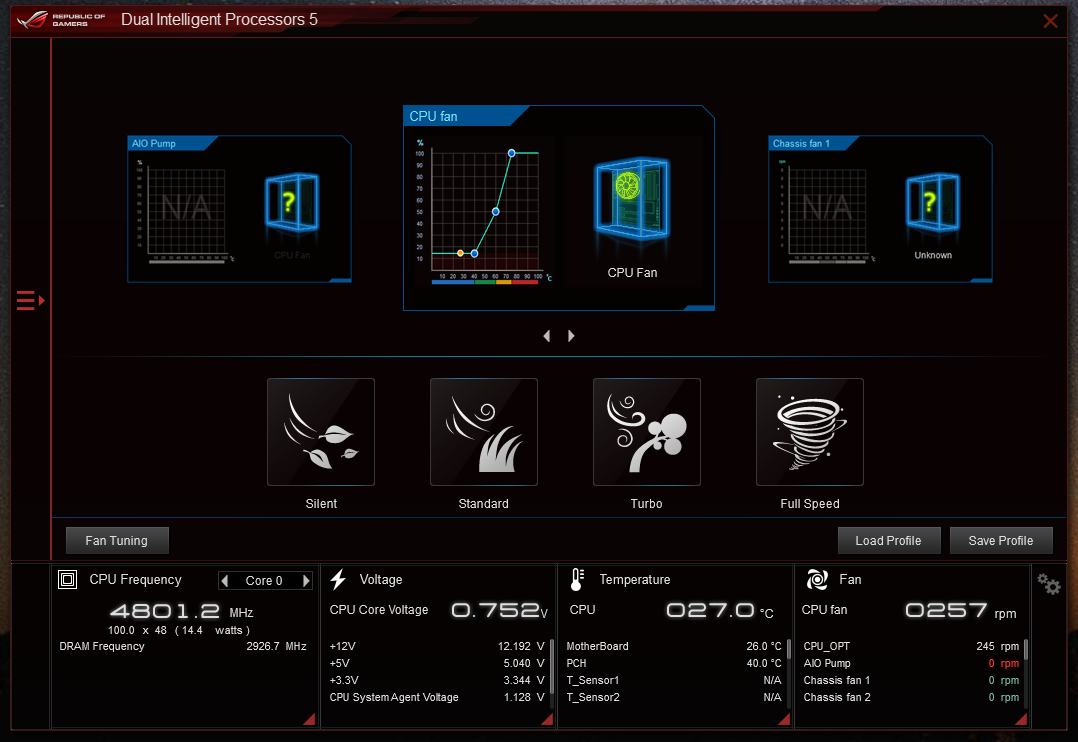
Task: Expand the Fan panel corner triangle
Action: [x=1022, y=719]
